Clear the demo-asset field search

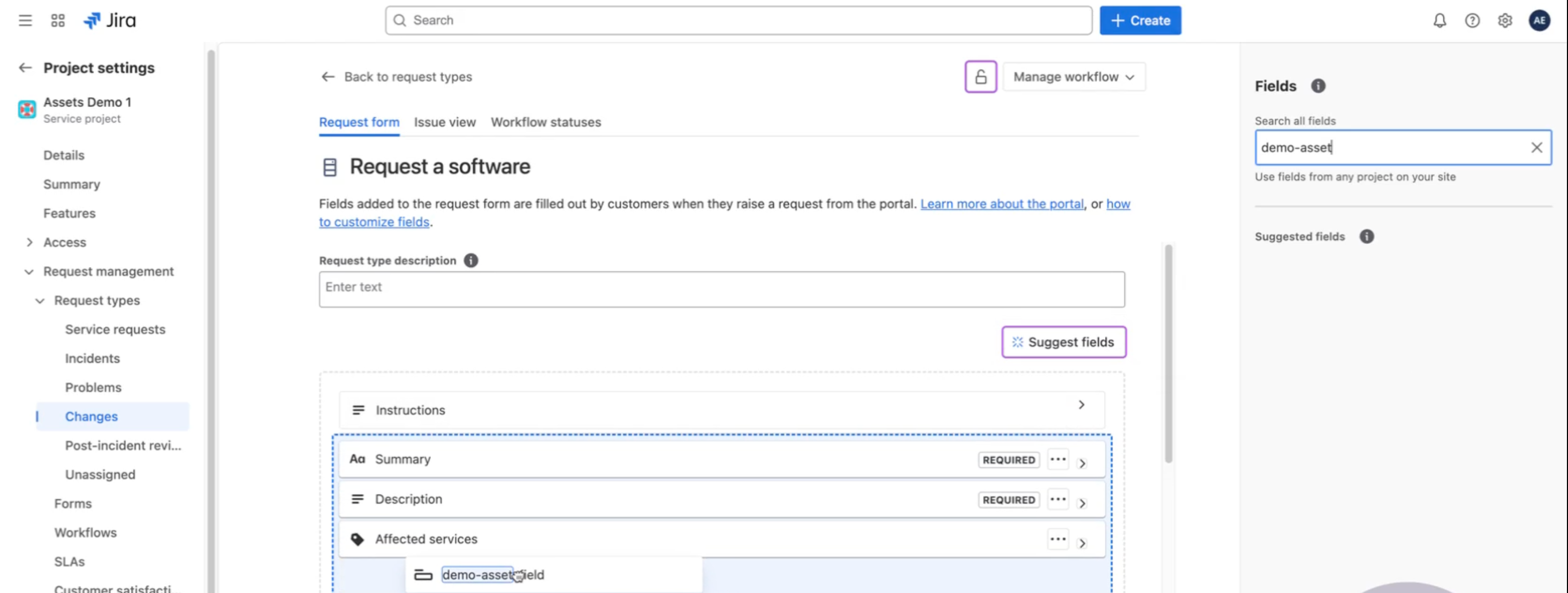coord(1537,147)
